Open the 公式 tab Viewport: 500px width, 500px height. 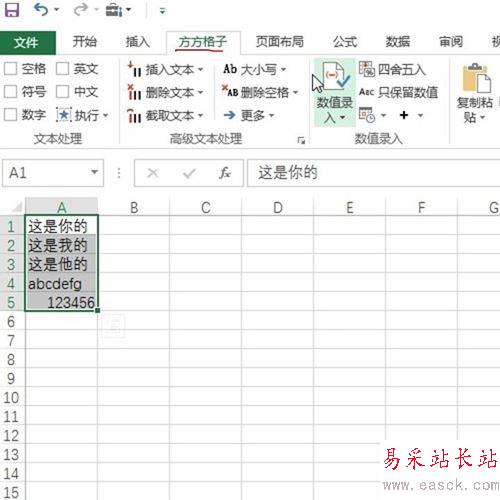(x=345, y=42)
